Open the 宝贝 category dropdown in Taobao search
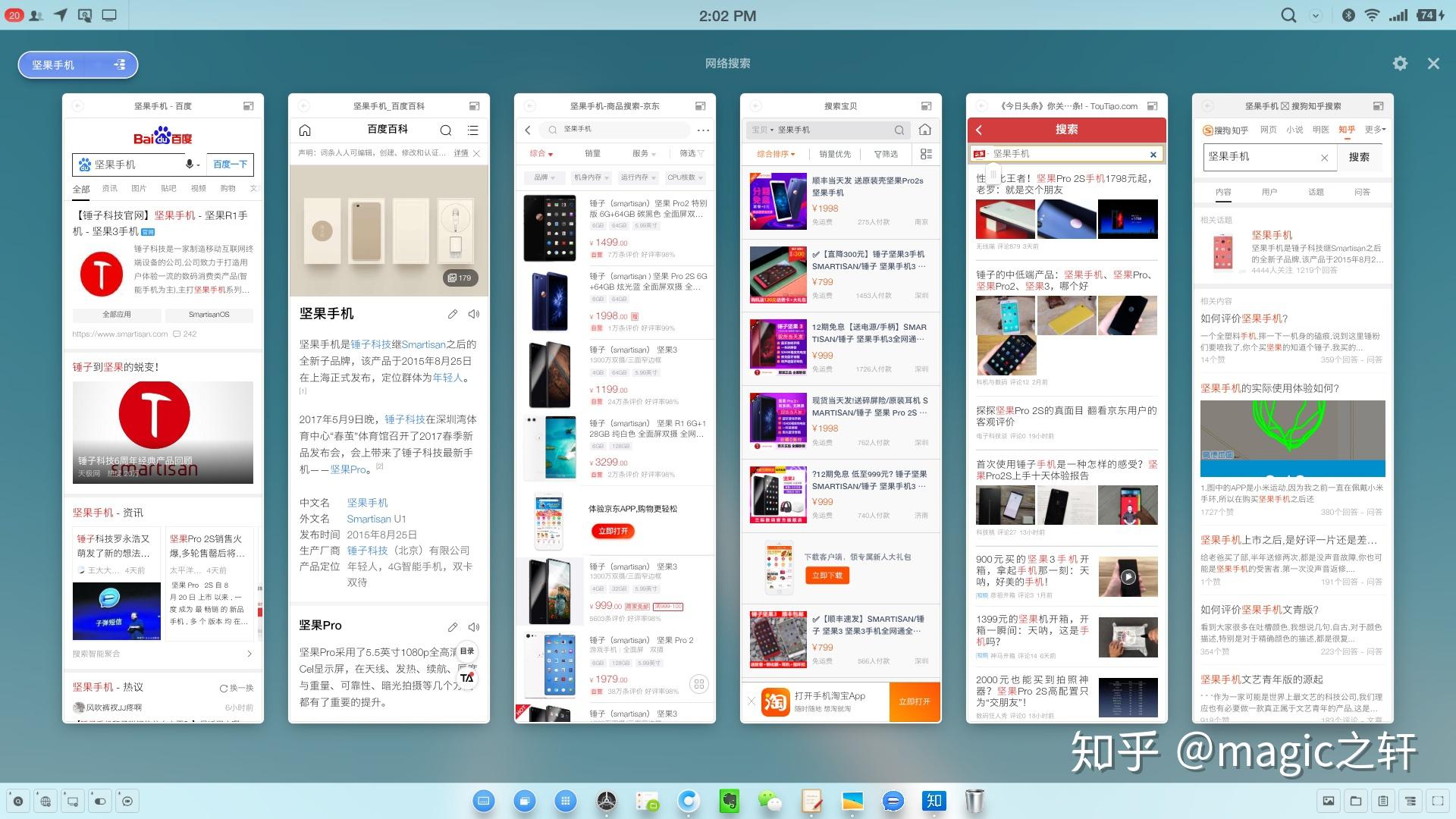 click(762, 130)
